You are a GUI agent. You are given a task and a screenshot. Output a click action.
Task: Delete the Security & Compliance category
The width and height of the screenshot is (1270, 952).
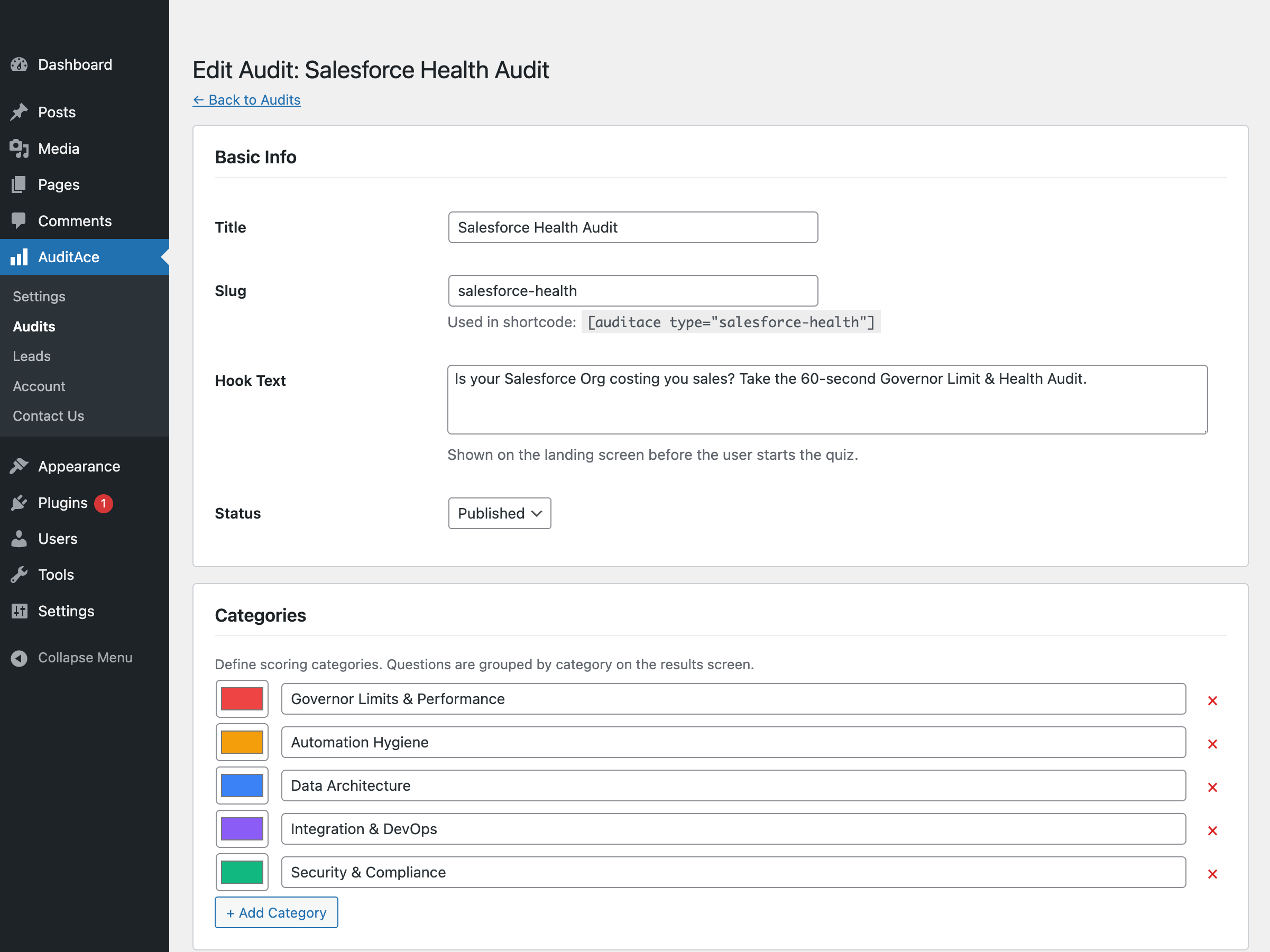coord(1213,874)
